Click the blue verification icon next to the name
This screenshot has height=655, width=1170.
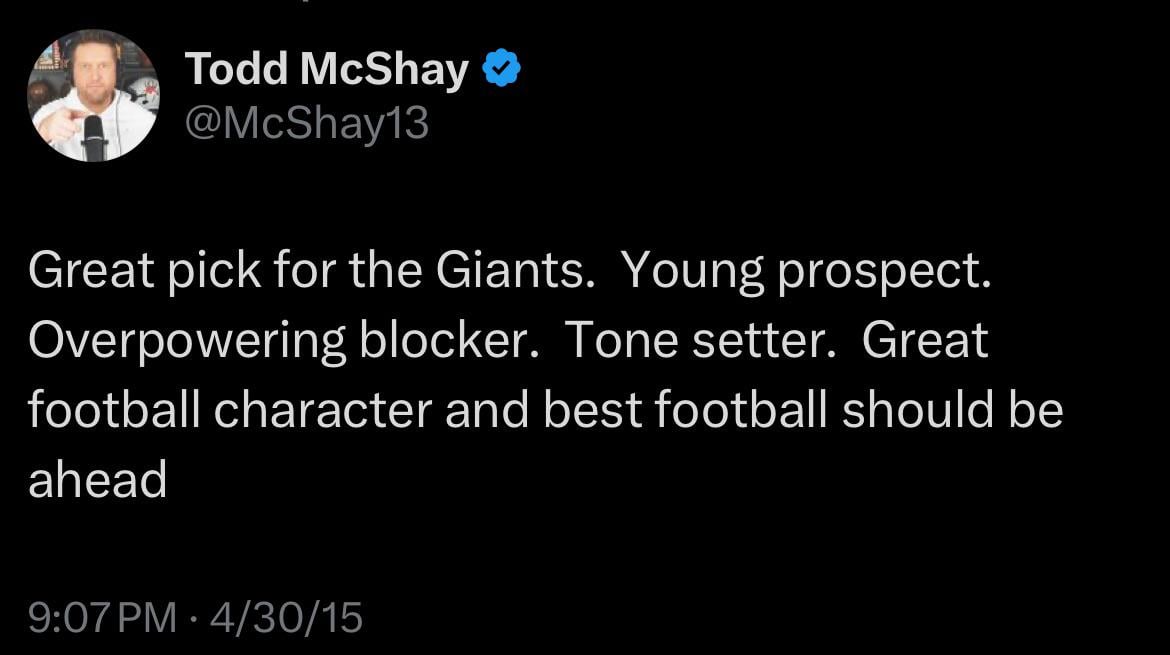coord(503,66)
